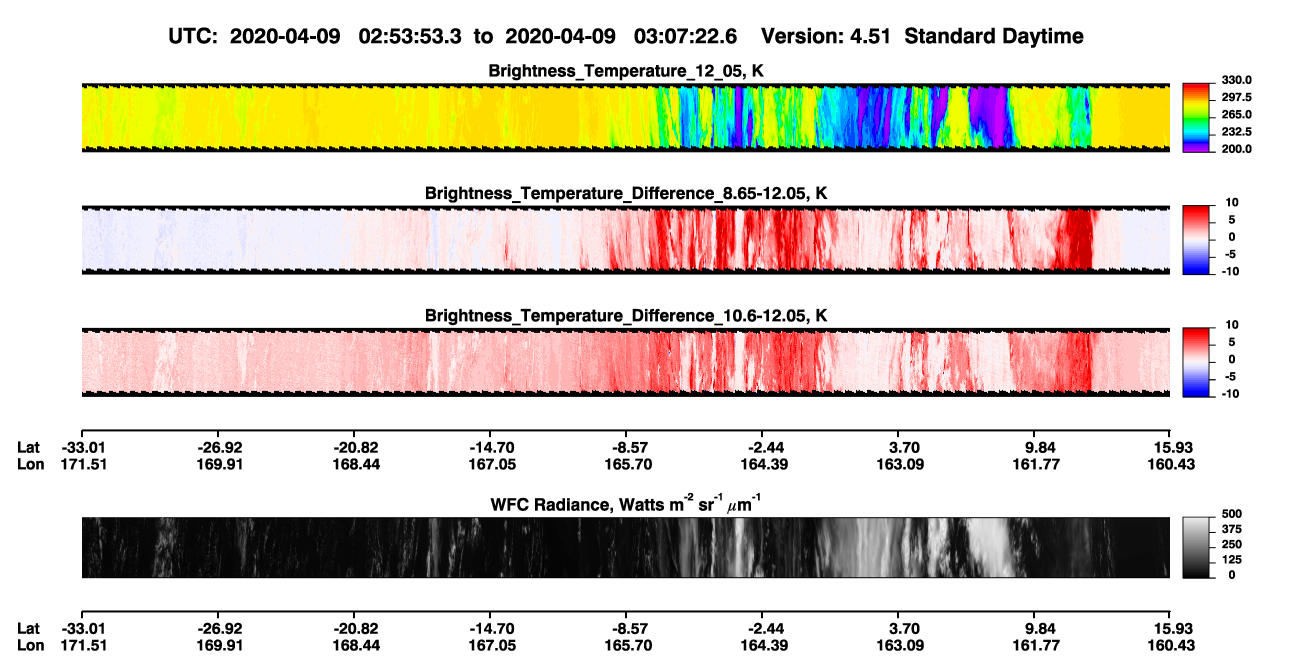This screenshot has width=1300, height=667.
Task: Click latitude 3.70 on the axis above WFC title
Action: (903, 447)
